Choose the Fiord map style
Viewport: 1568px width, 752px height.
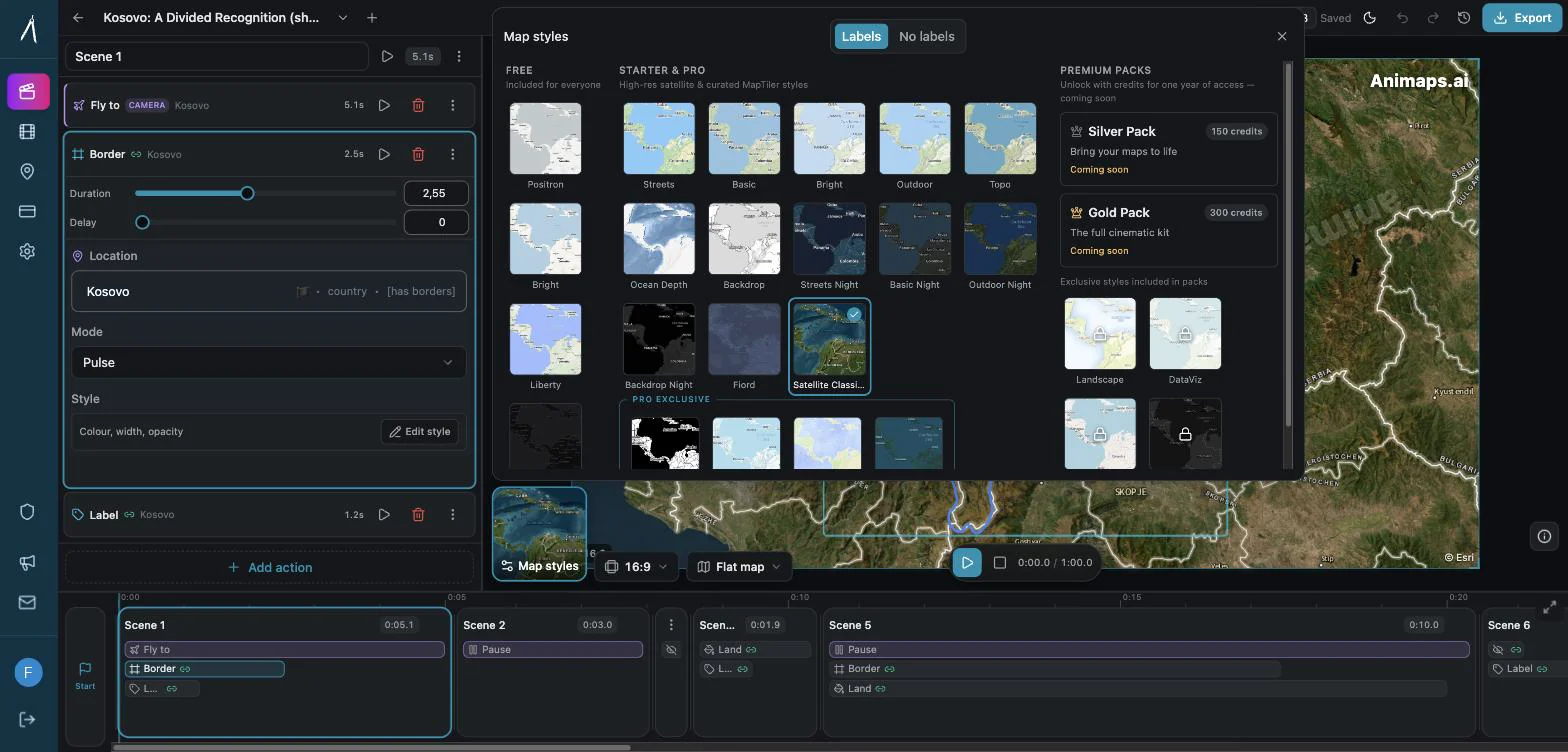coord(744,347)
